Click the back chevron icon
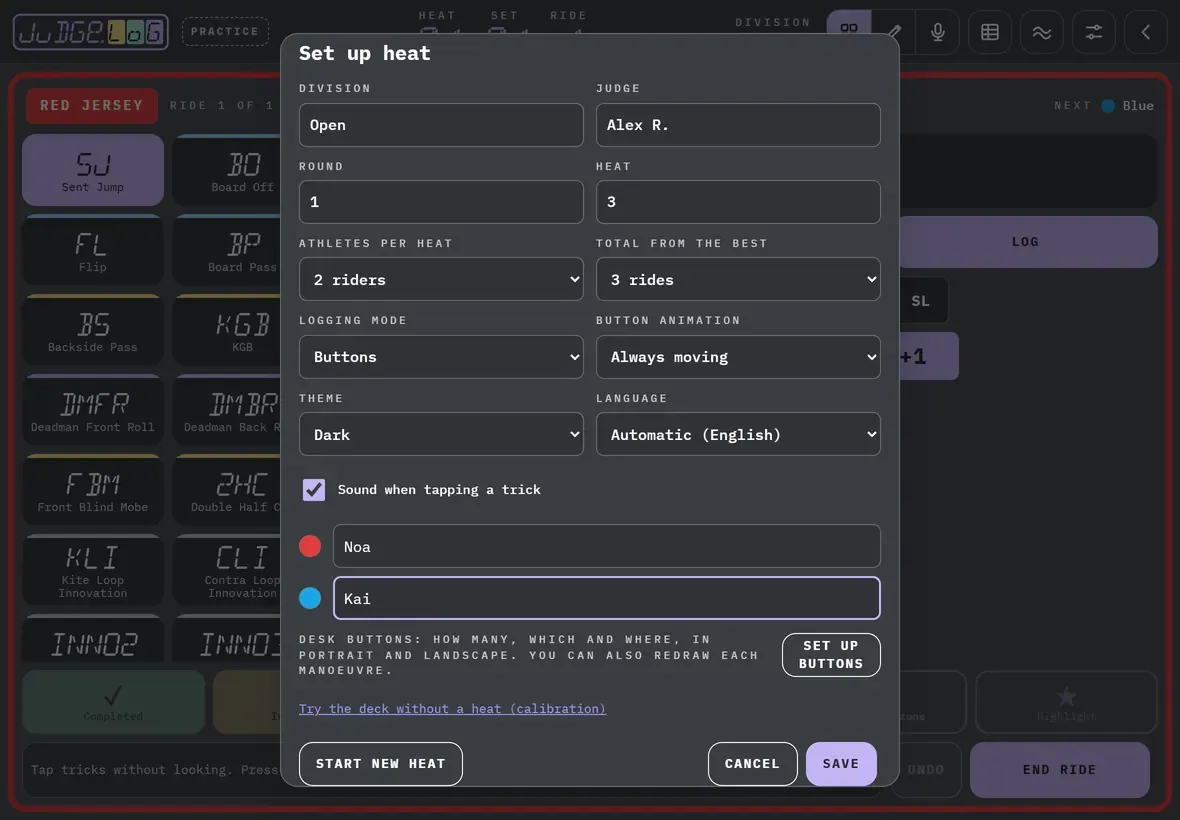 click(1145, 32)
